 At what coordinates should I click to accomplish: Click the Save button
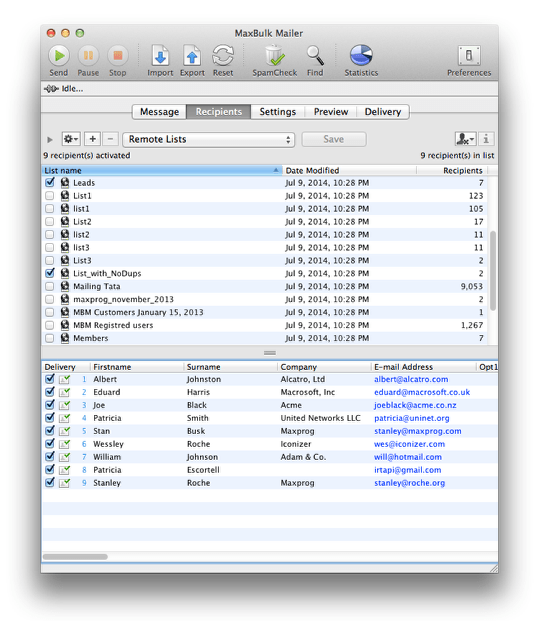(334, 139)
